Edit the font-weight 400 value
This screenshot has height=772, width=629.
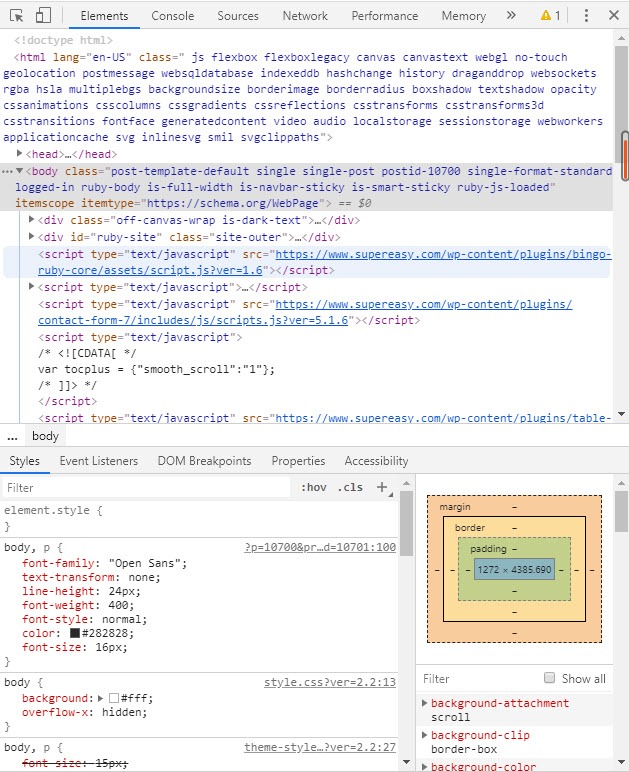(x=117, y=605)
